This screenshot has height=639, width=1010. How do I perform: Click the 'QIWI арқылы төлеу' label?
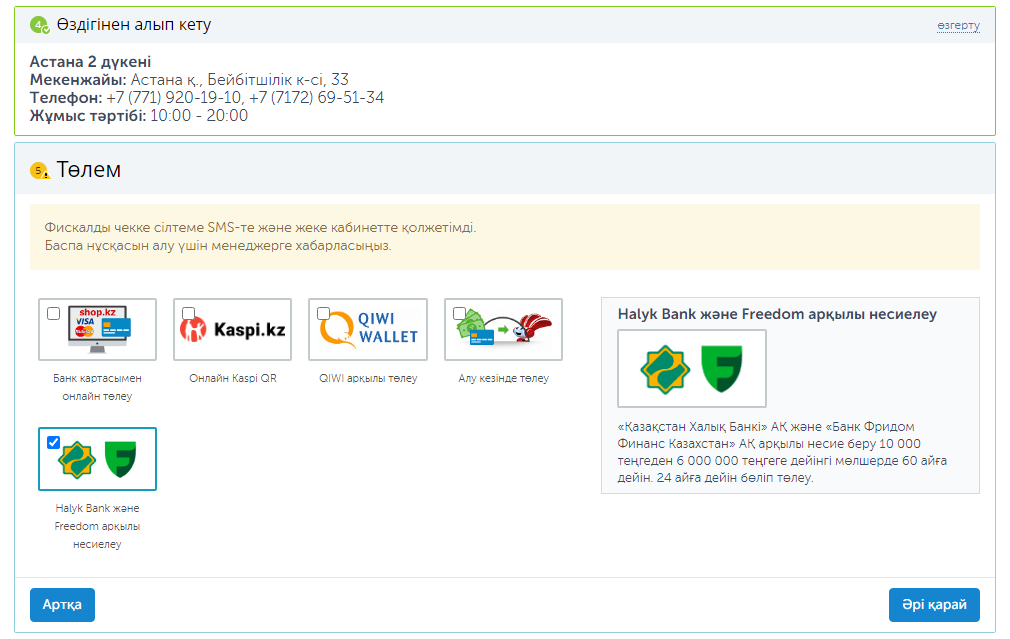click(367, 379)
